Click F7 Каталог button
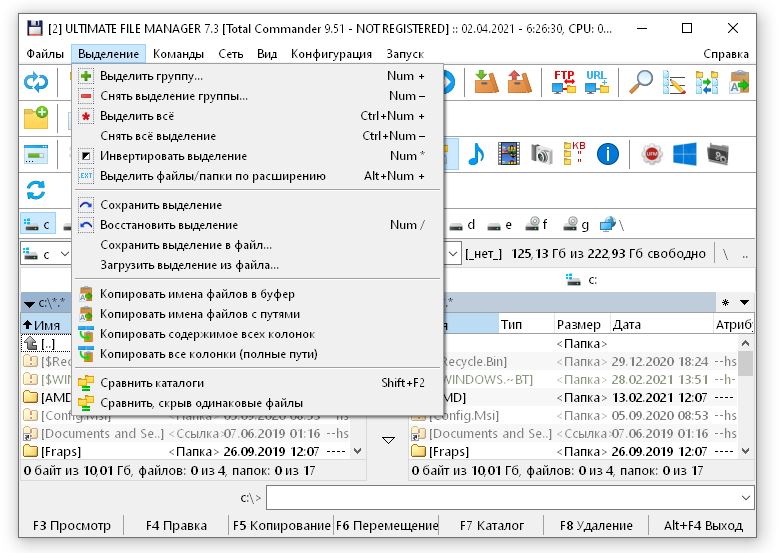783x553 pixels. (491, 526)
